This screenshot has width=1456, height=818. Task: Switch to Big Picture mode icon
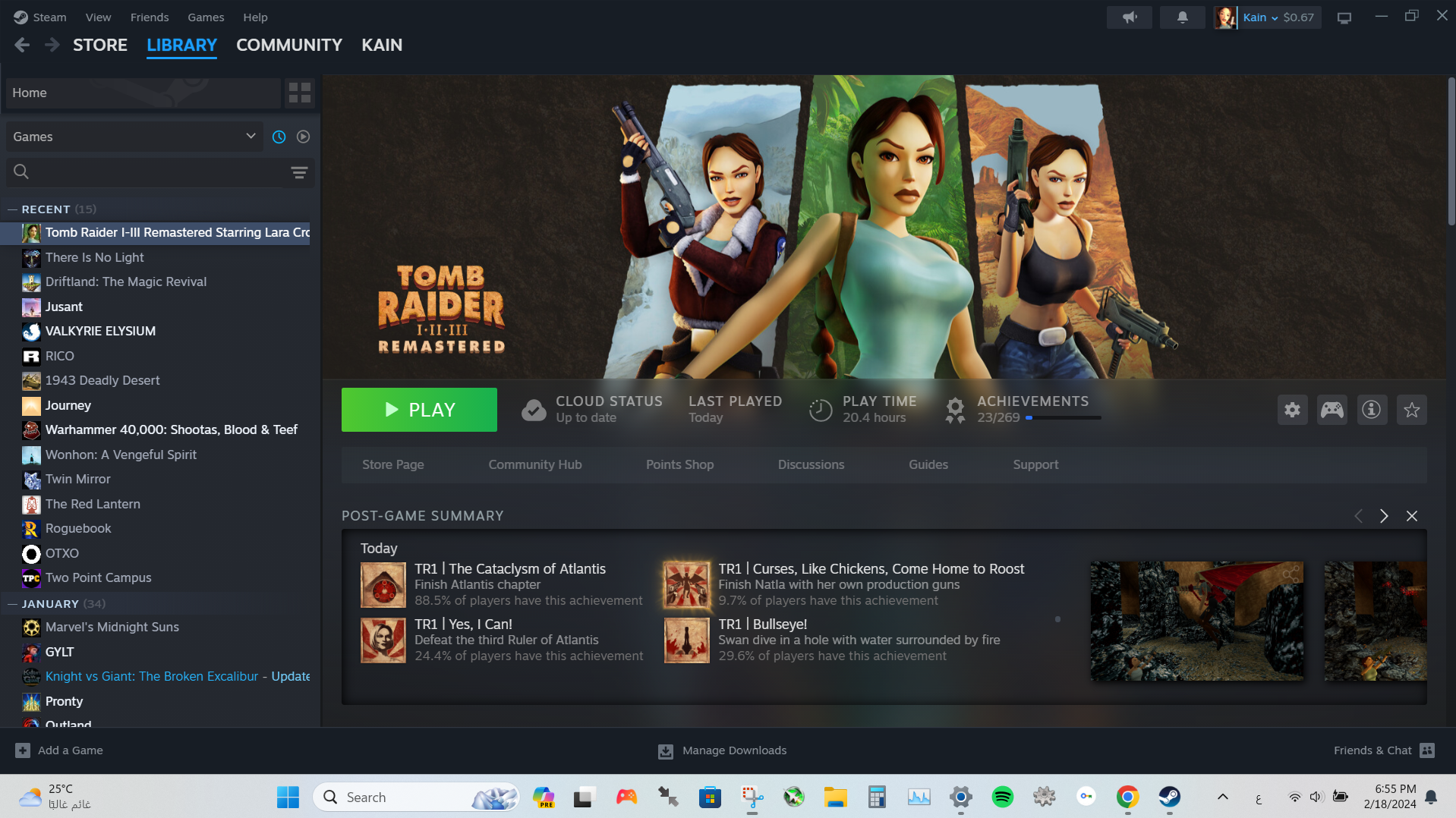[x=1344, y=17]
